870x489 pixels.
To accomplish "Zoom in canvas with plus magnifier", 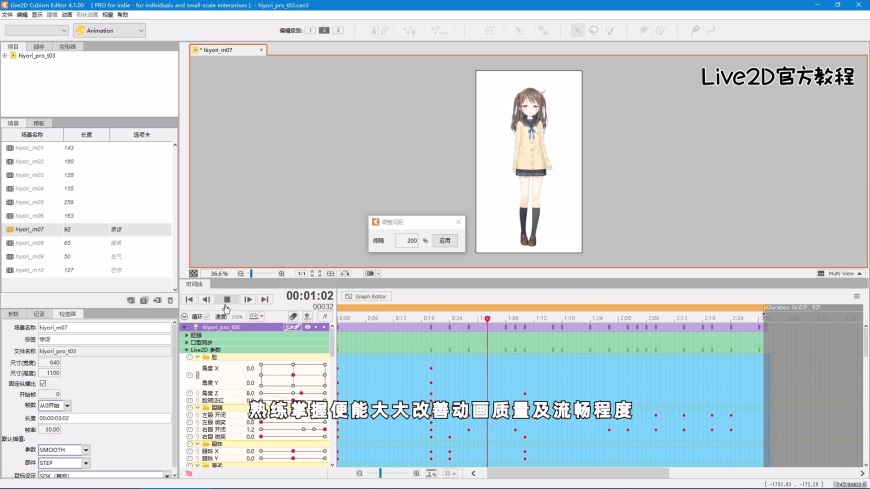I will click(x=281, y=274).
